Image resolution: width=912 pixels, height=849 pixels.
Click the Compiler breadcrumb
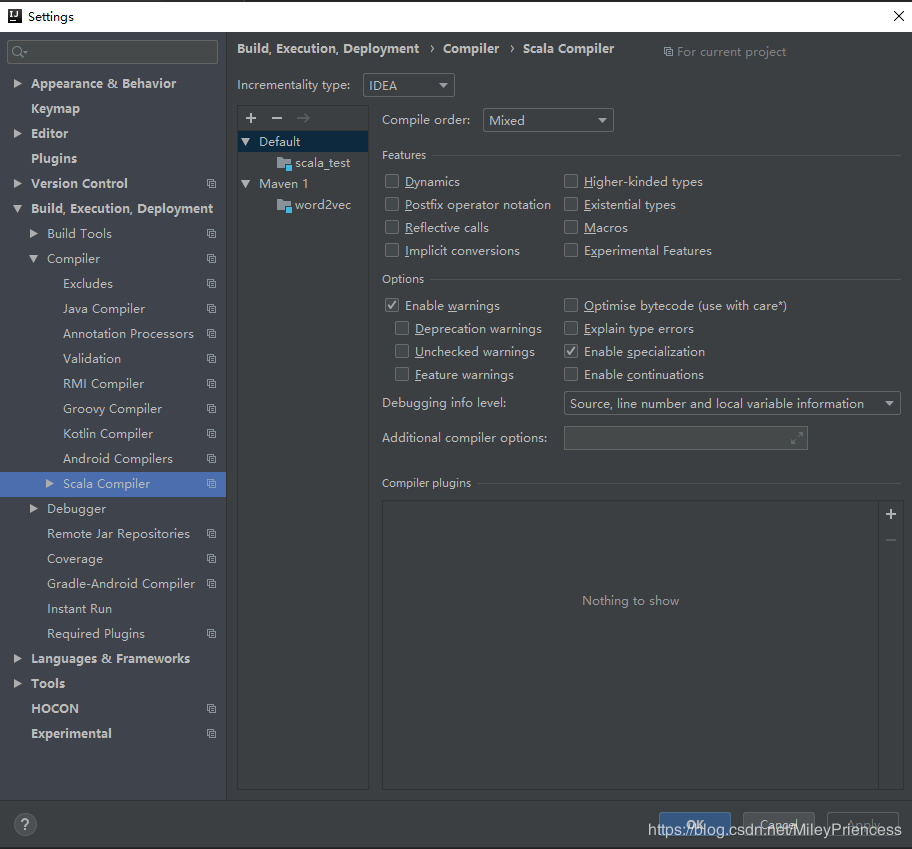471,47
